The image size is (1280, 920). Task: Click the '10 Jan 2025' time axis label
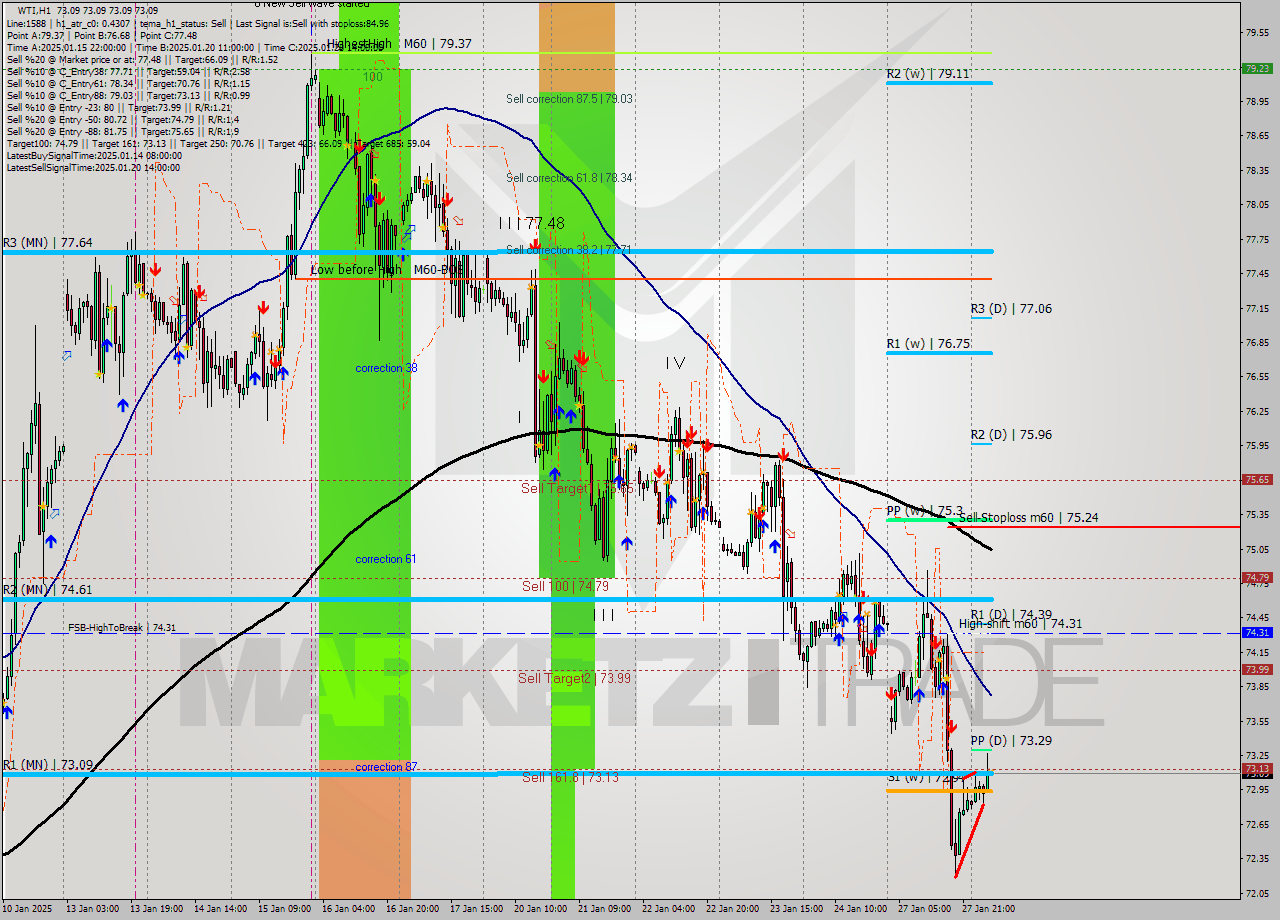[x=28, y=909]
